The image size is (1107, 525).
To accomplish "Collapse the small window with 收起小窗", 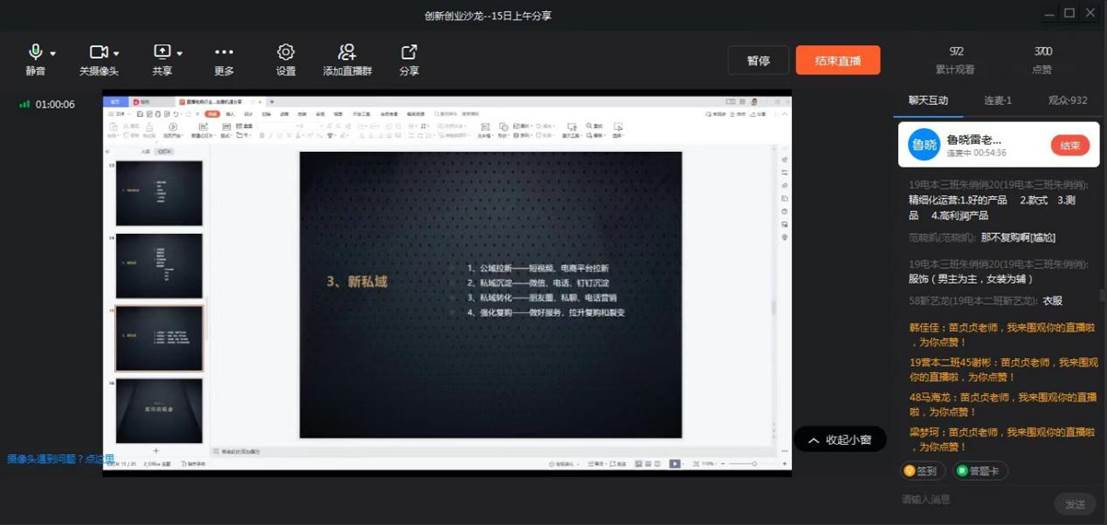I will click(x=840, y=440).
